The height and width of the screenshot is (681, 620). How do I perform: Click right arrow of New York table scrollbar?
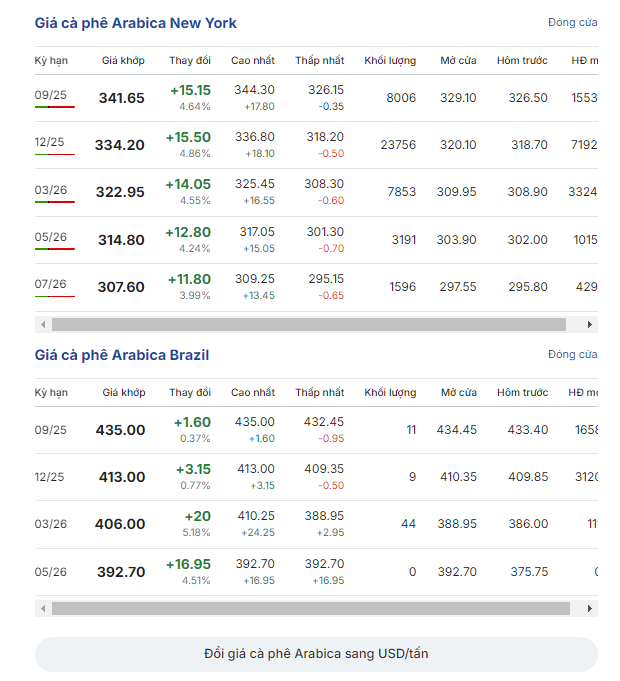[590, 324]
